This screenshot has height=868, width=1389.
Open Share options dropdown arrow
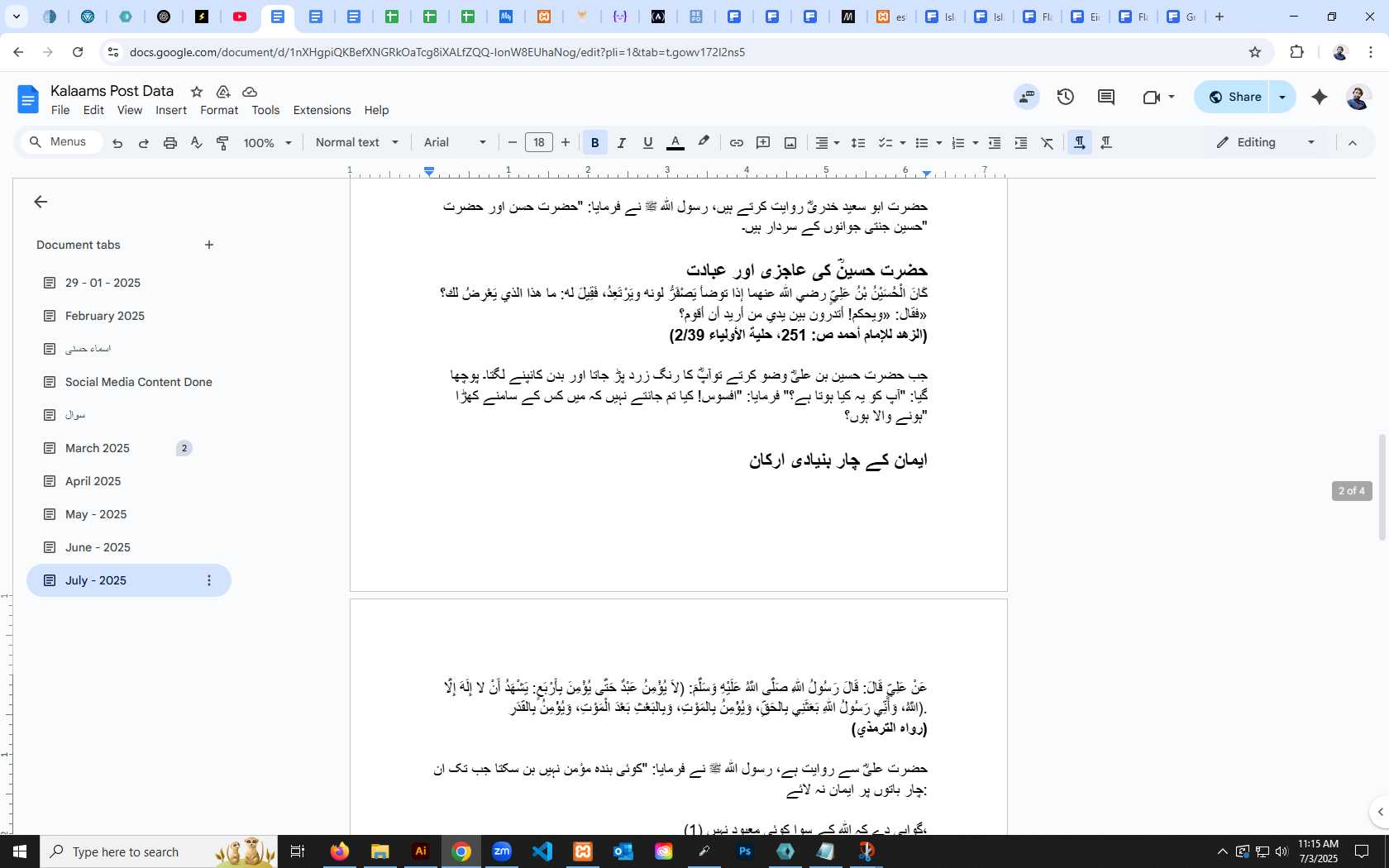1282,97
